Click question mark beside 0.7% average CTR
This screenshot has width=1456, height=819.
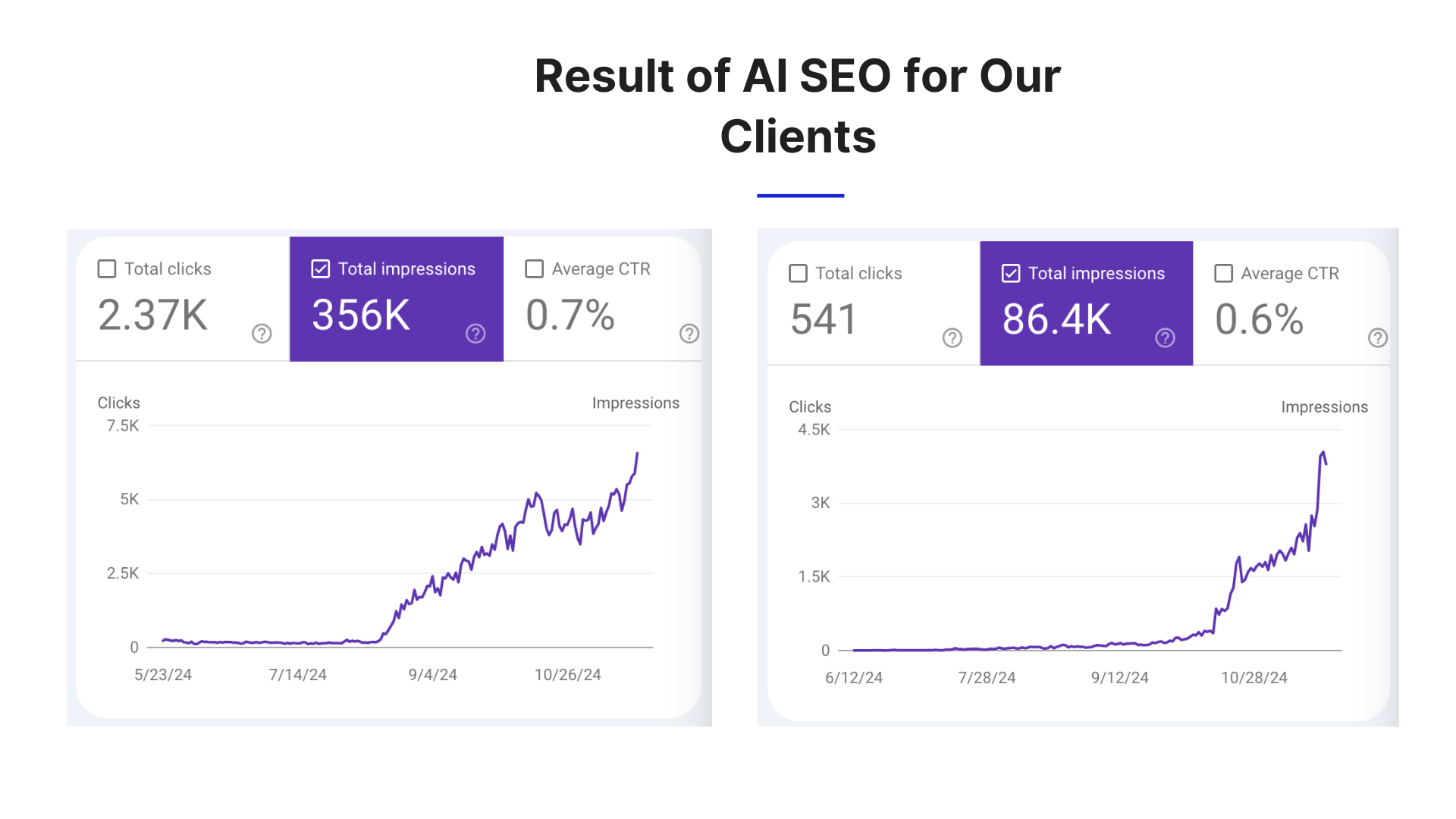(x=688, y=334)
